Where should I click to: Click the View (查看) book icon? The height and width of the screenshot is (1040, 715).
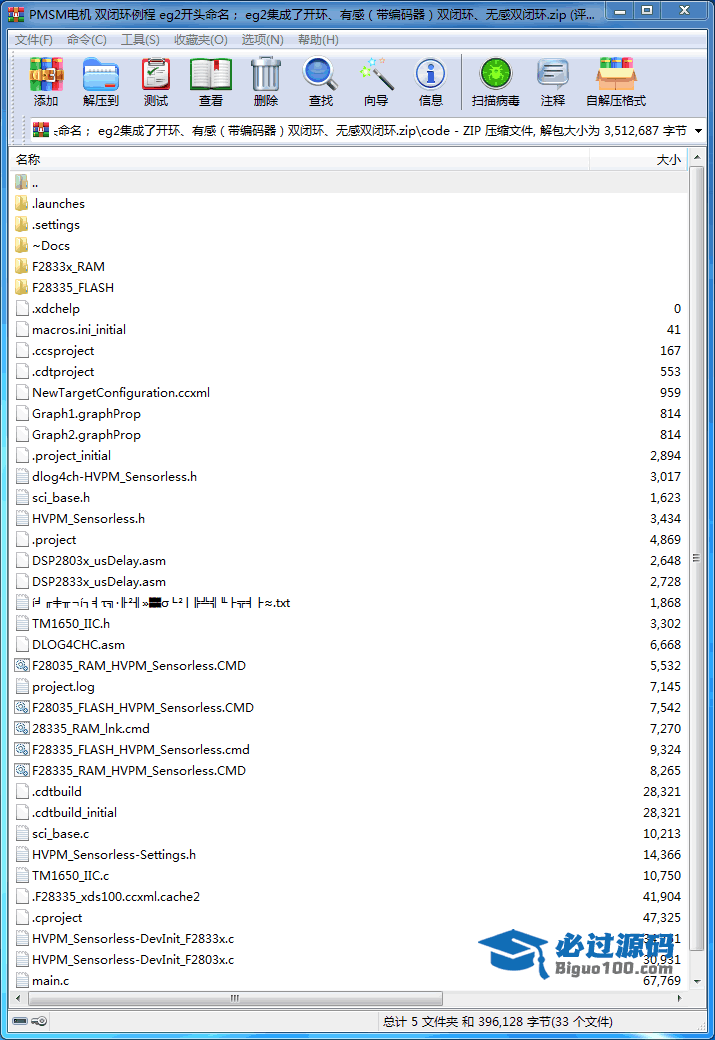[211, 74]
